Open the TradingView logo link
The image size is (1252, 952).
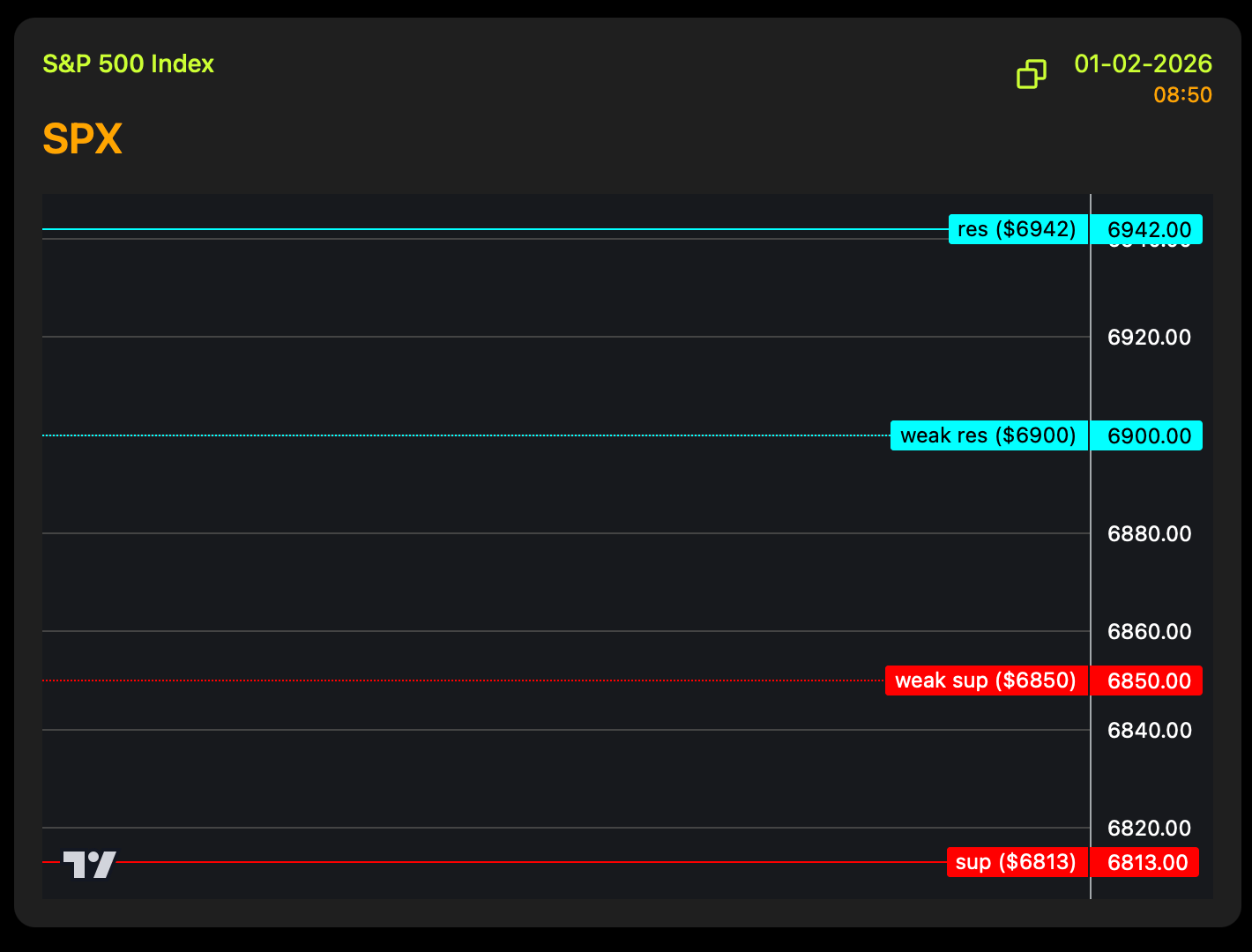tap(89, 864)
